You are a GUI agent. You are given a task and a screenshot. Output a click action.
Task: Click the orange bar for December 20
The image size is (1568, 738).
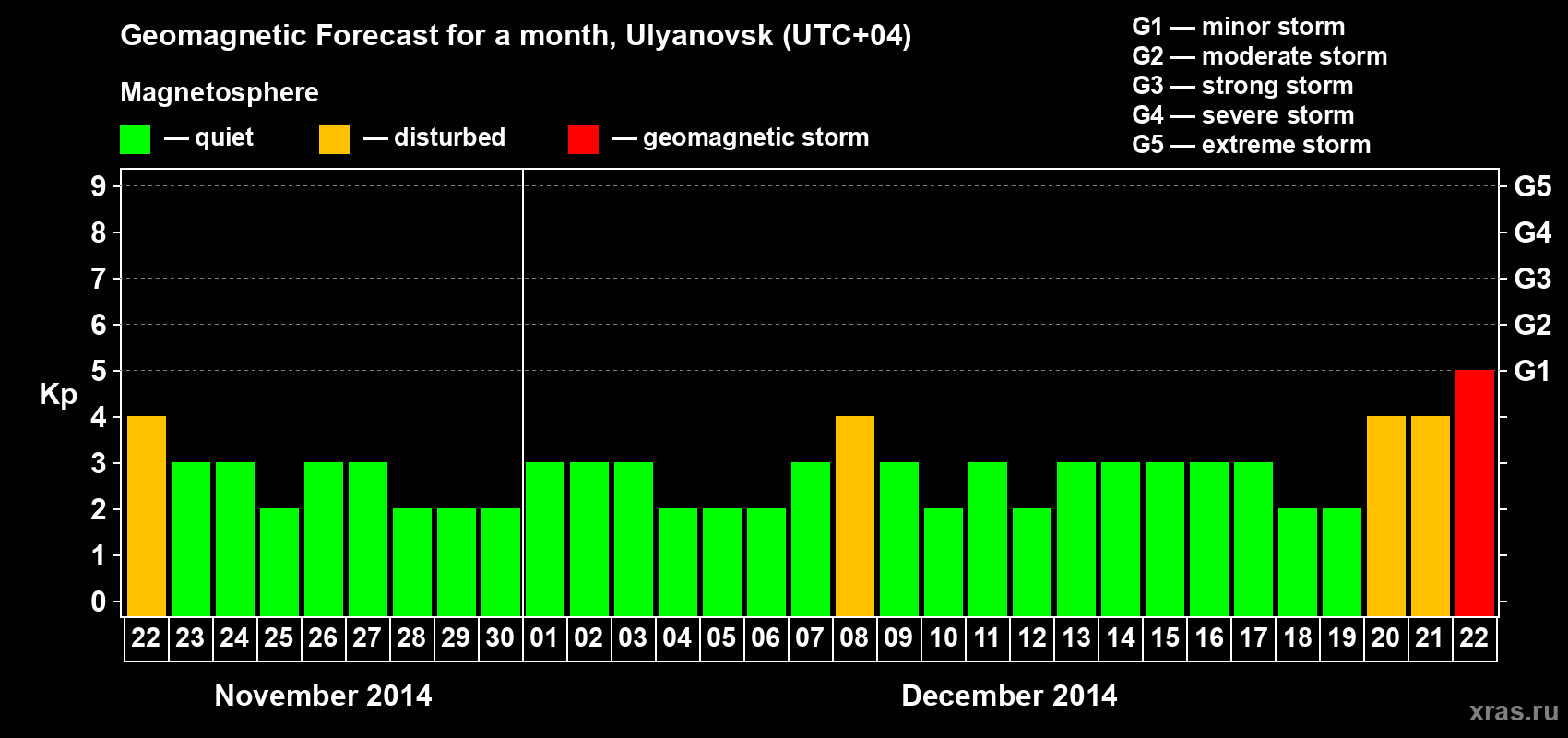pos(1385,517)
